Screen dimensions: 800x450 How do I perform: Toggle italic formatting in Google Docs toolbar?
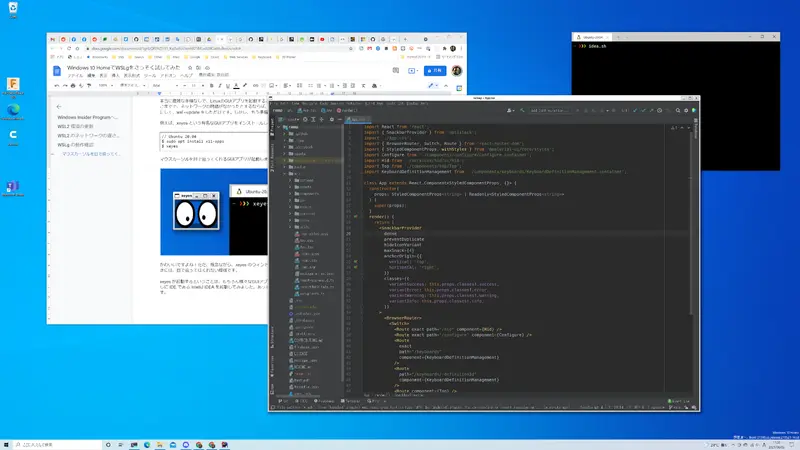click(220, 86)
